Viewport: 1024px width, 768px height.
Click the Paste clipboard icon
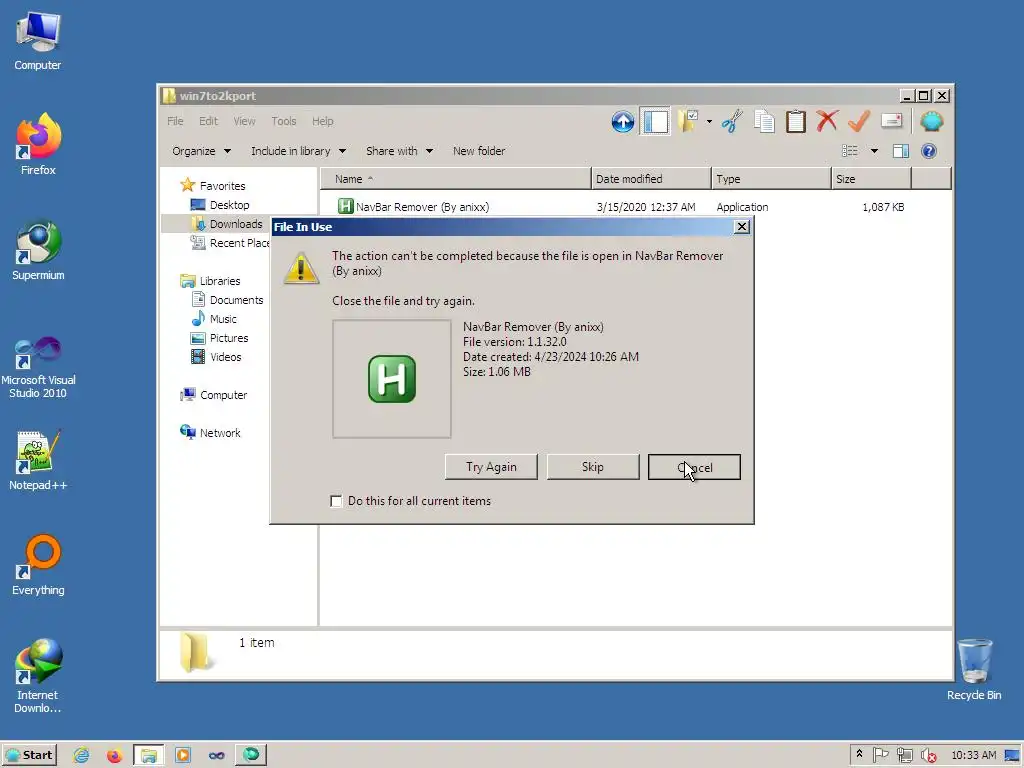(795, 121)
